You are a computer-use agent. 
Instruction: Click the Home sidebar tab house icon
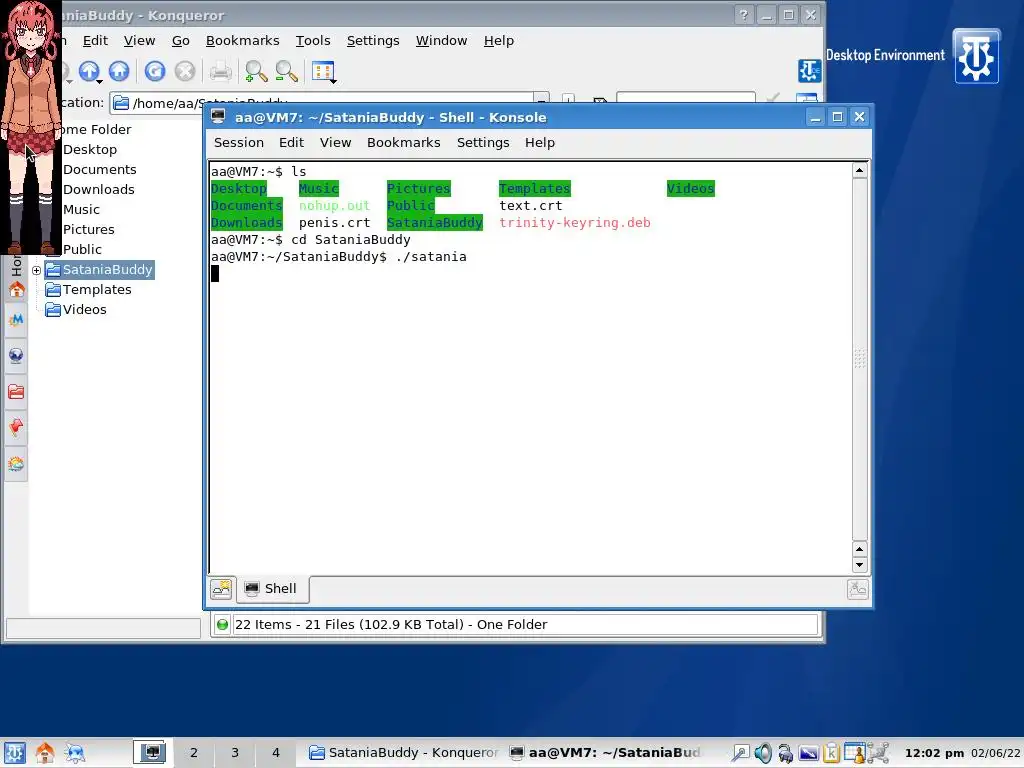16,289
